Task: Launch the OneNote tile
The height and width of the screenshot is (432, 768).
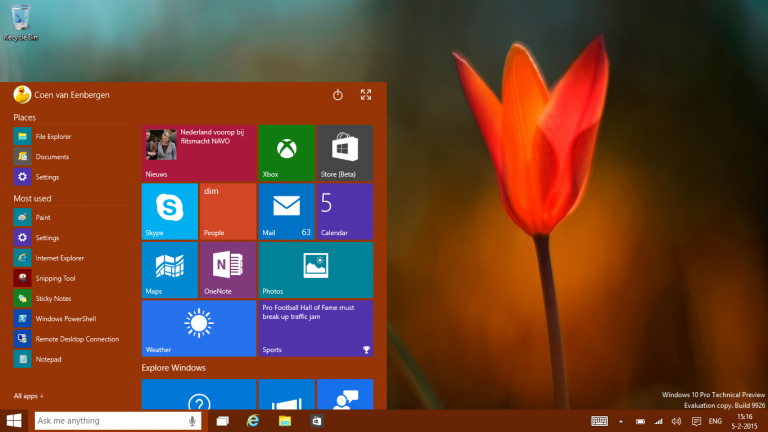Action: coord(227,269)
